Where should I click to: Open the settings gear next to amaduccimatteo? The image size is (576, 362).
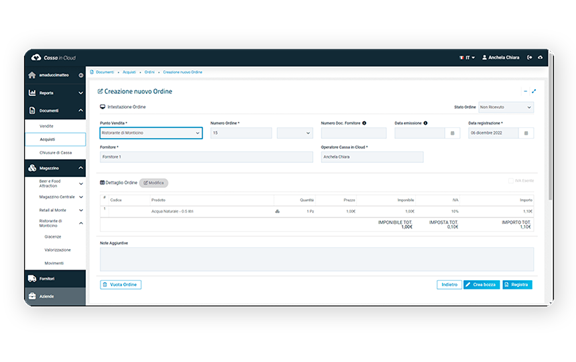(81, 75)
